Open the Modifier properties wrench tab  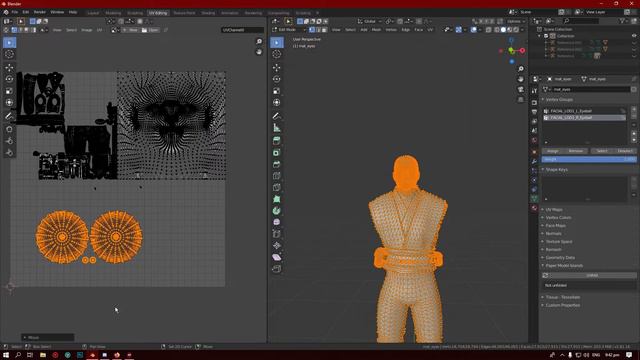click(x=534, y=161)
